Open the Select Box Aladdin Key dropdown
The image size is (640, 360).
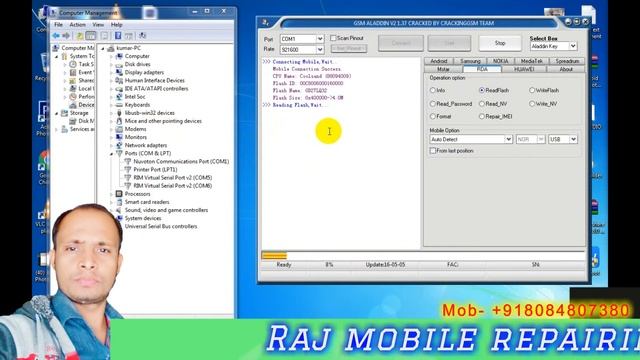tap(573, 46)
